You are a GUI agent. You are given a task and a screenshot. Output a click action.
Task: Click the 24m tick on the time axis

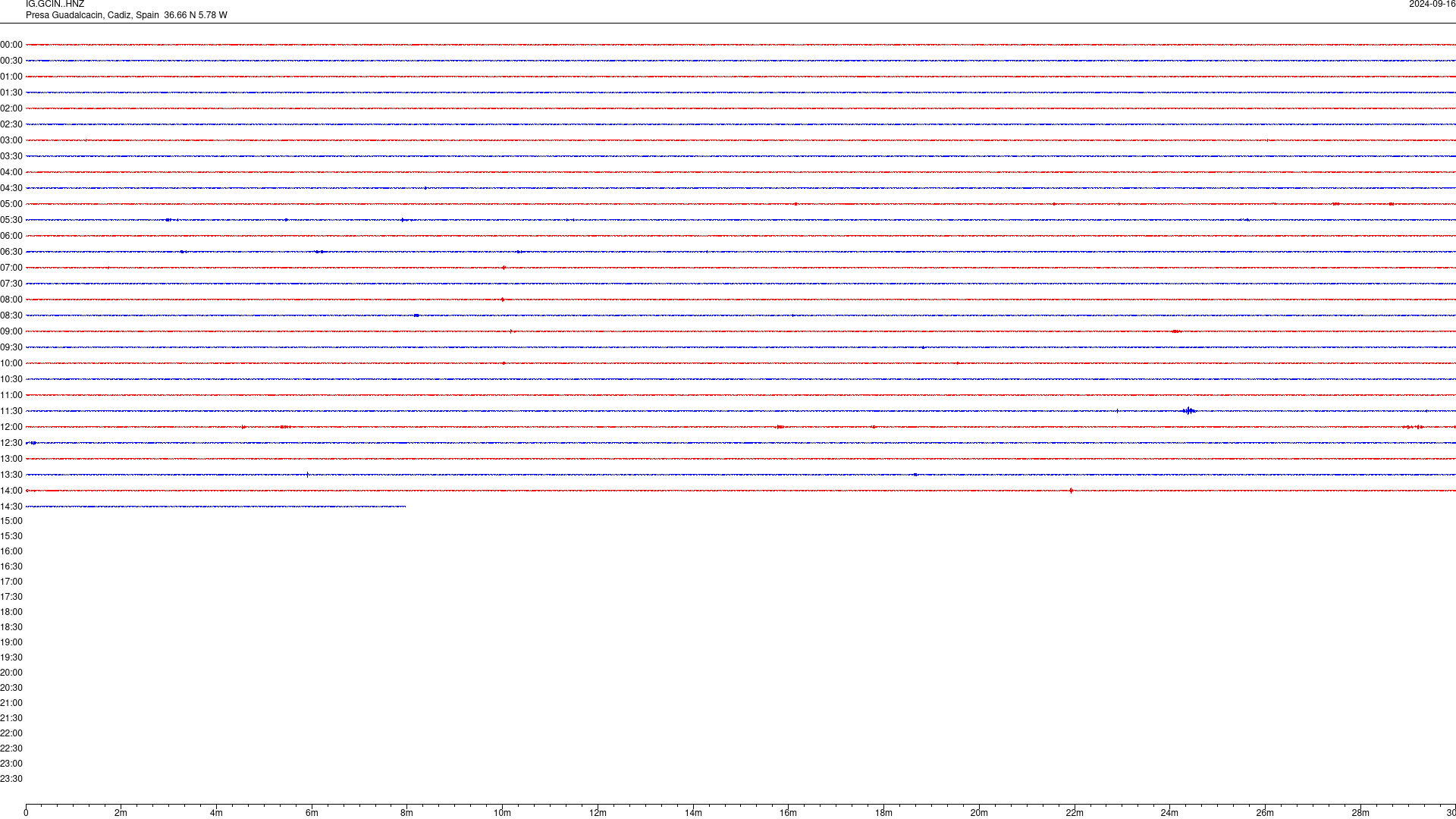(1169, 813)
